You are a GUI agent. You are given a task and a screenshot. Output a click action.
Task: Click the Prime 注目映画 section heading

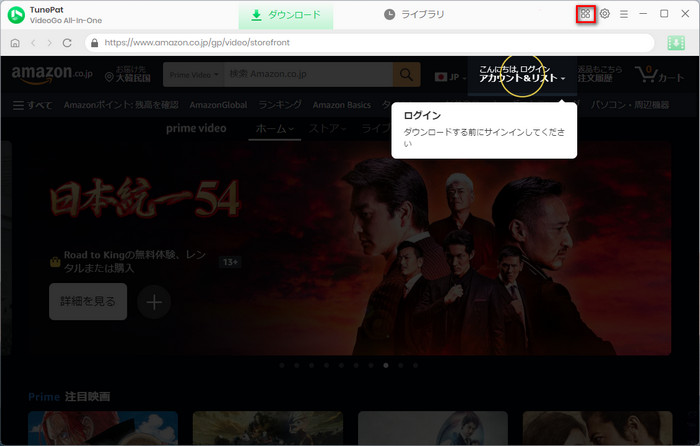click(69, 396)
